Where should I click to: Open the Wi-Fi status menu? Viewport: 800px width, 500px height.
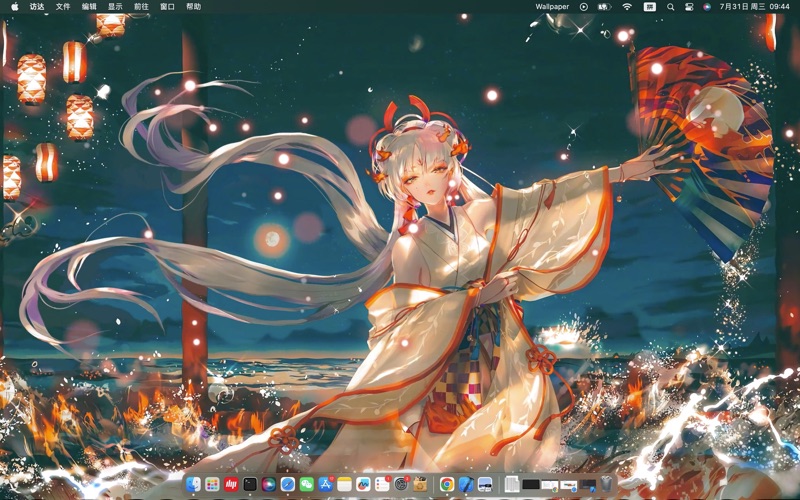tap(627, 7)
